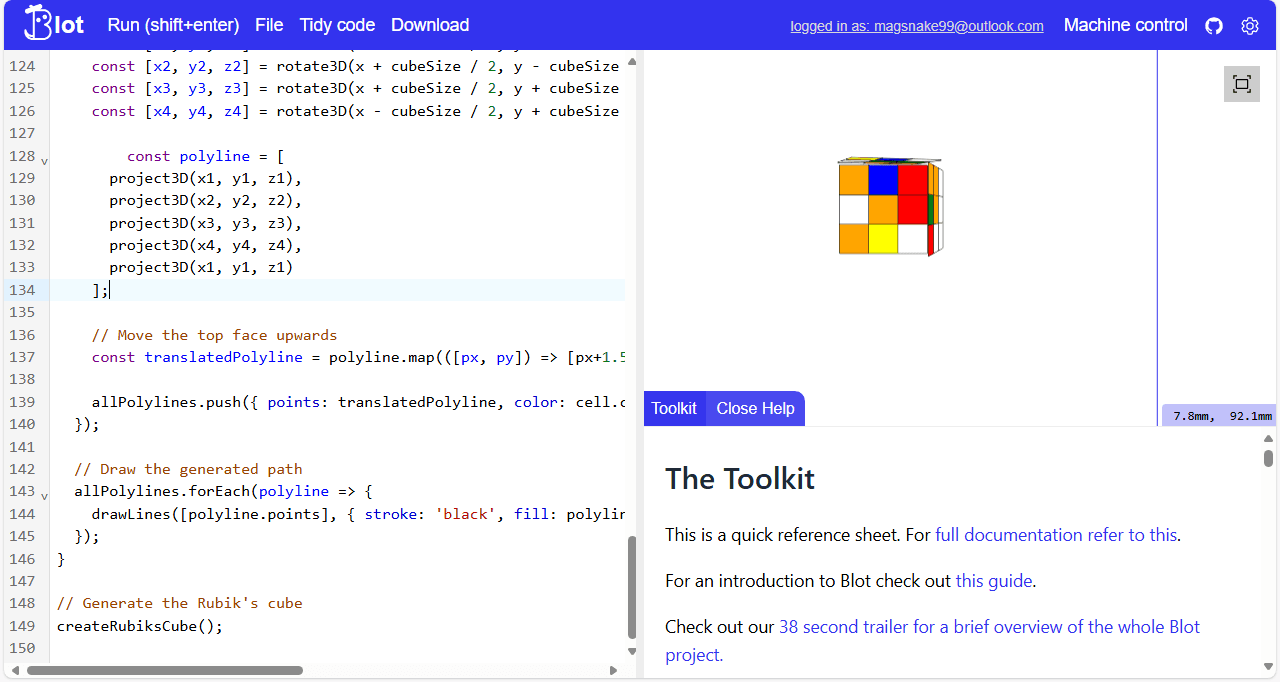The width and height of the screenshot is (1280, 682).
Task: Open the Download menu
Action: tap(430, 25)
